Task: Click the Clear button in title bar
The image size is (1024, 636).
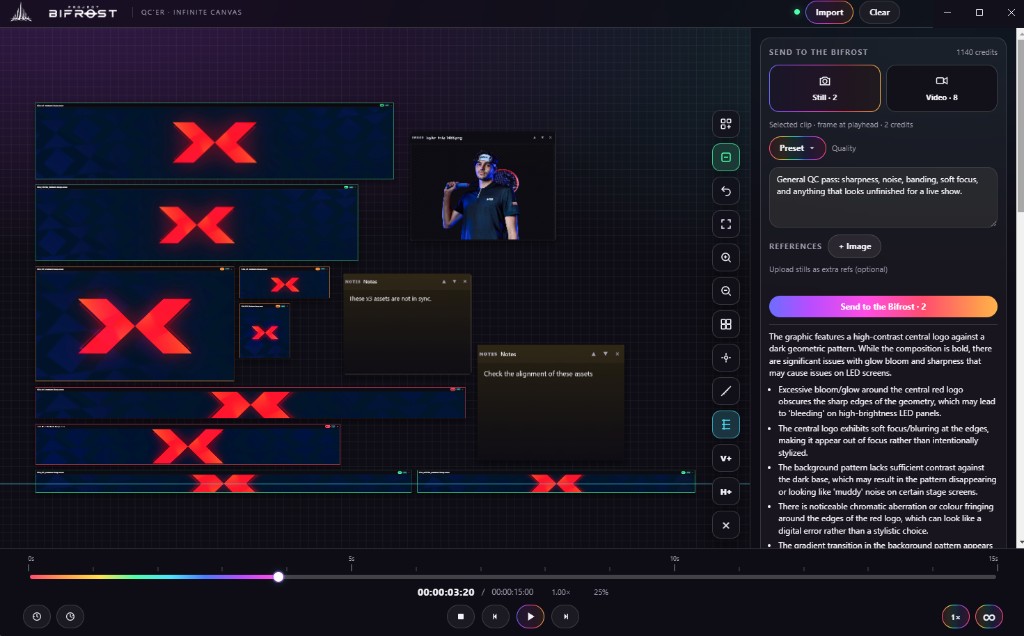Action: click(879, 12)
